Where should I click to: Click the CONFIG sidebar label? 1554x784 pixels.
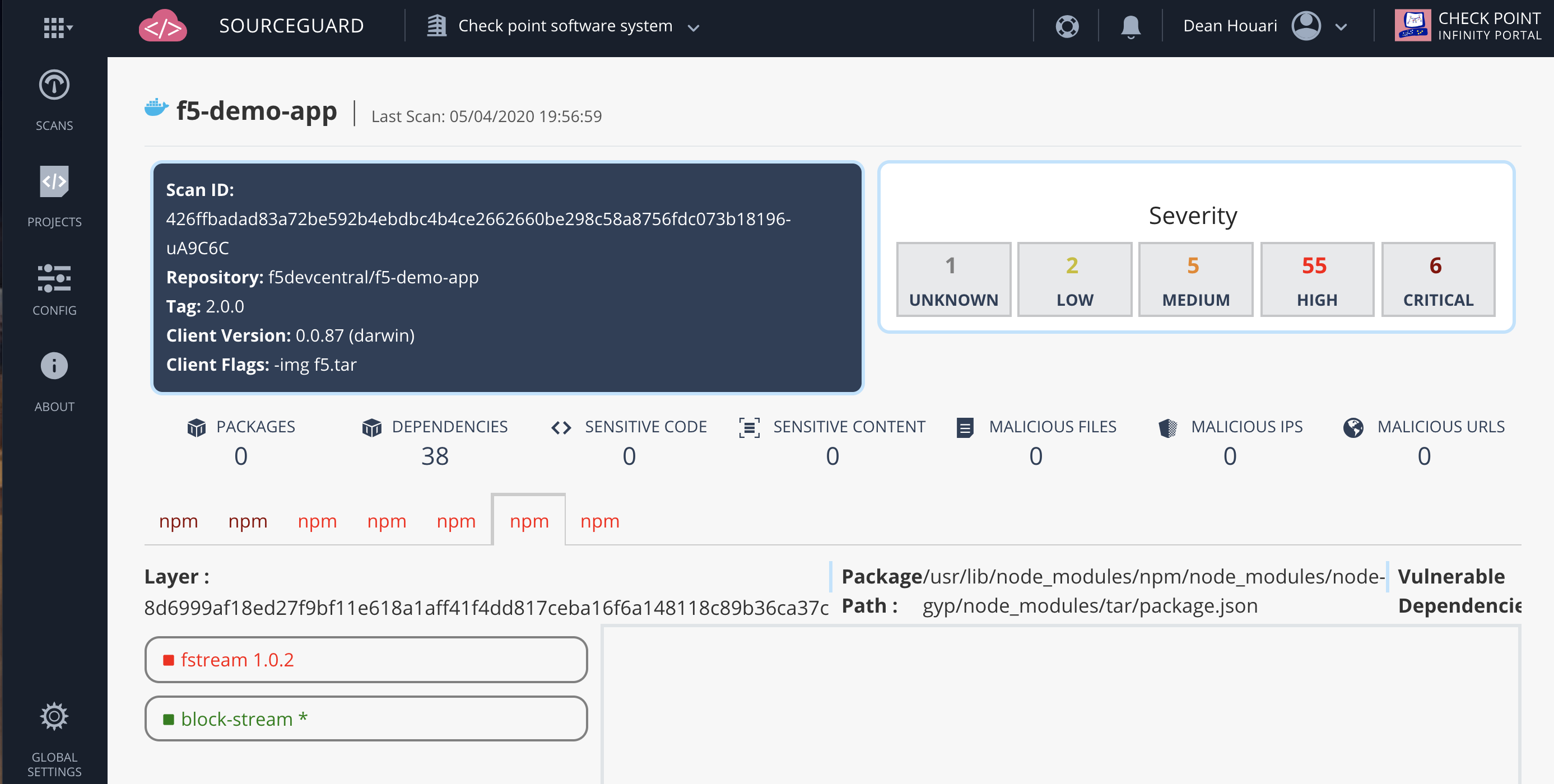[x=54, y=311]
